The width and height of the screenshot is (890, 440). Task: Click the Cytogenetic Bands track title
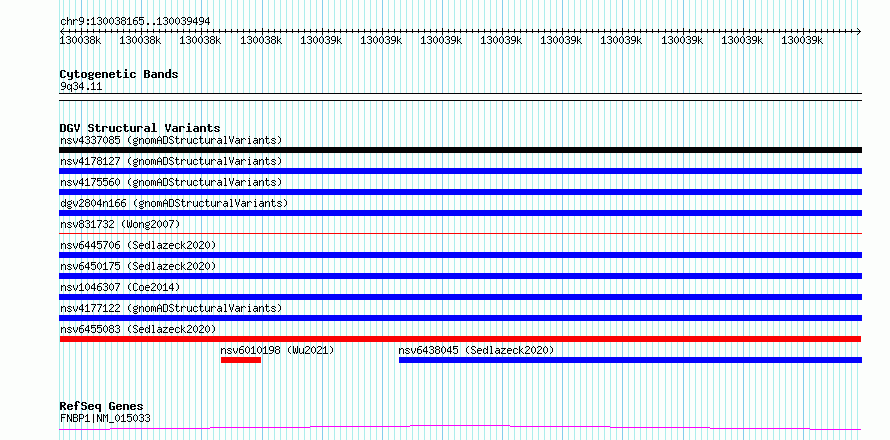[119, 74]
